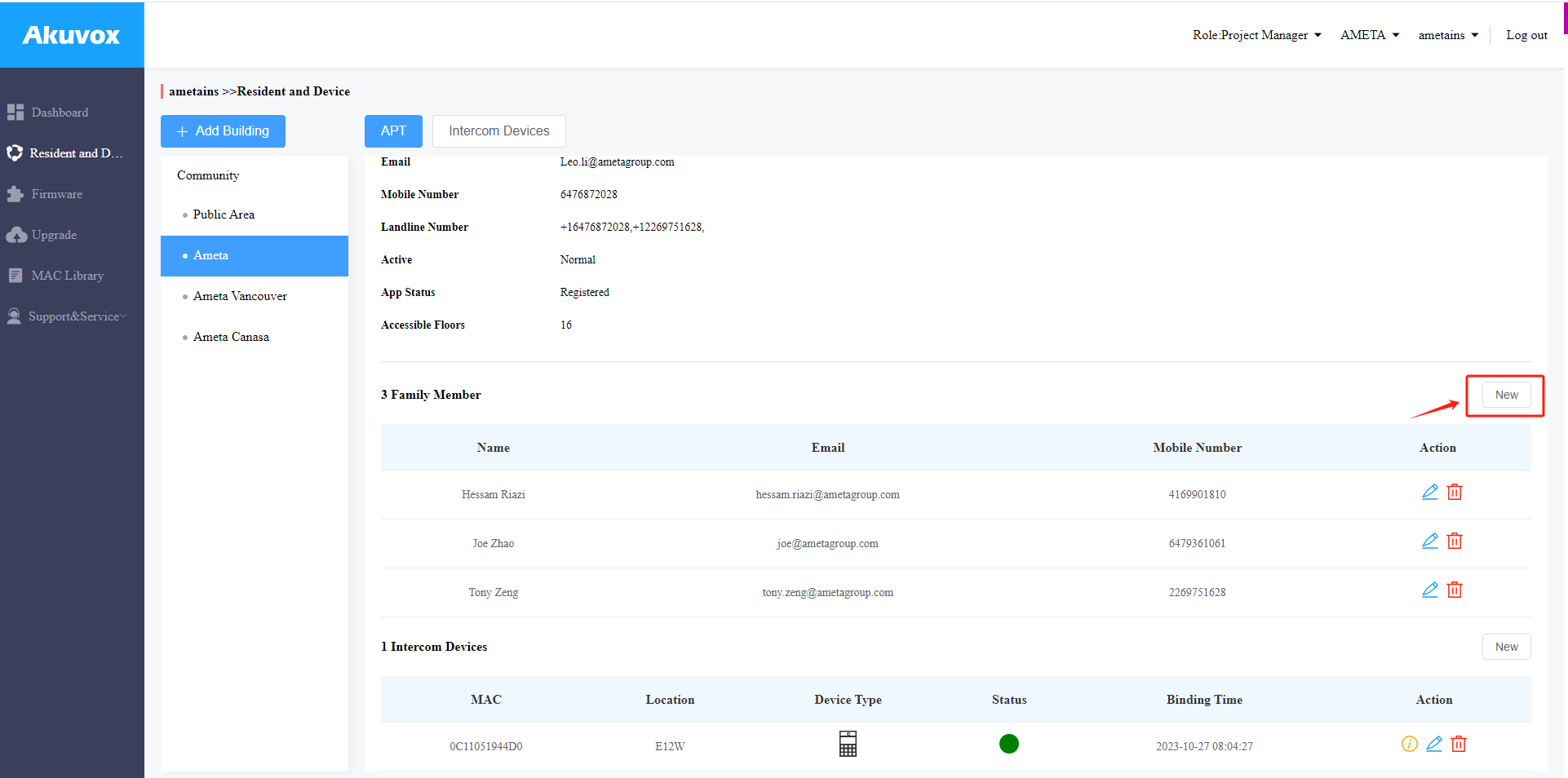Select Public Area in the tree
1568x778 pixels.
pyautogui.click(x=224, y=214)
